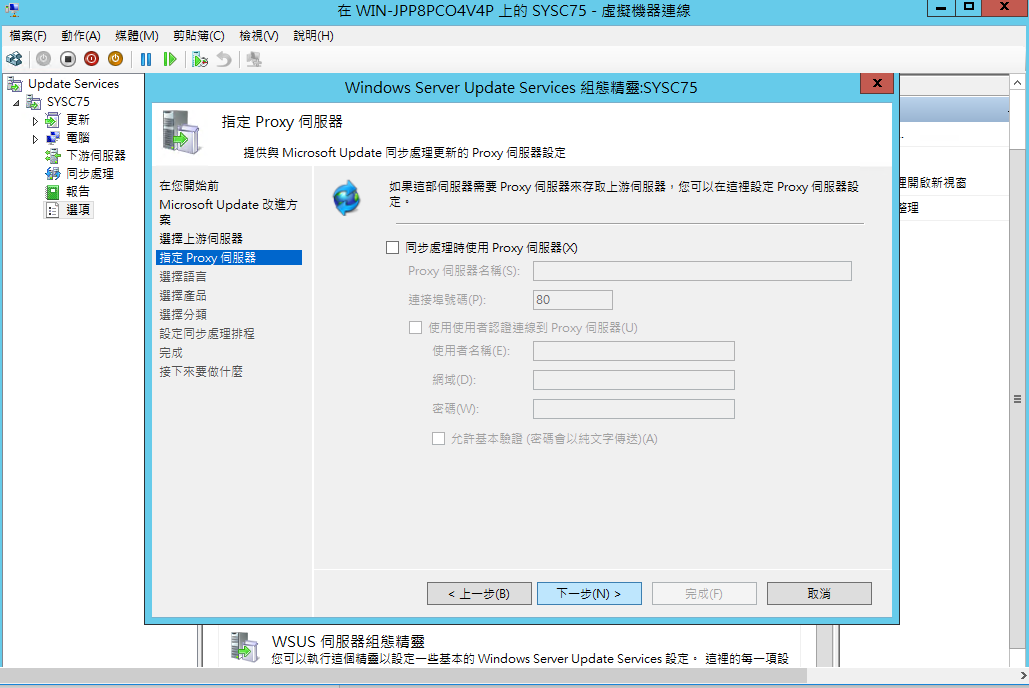Click the Proxy 伺服器名稱 input field
The image size is (1029, 688).
coord(692,271)
